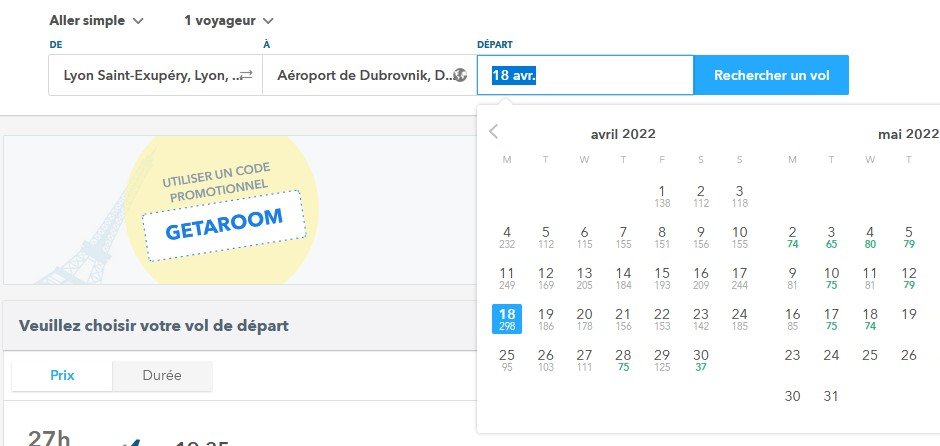The height and width of the screenshot is (446, 940).
Task: Pick the highlighted April 18 date
Action: [x=507, y=319]
